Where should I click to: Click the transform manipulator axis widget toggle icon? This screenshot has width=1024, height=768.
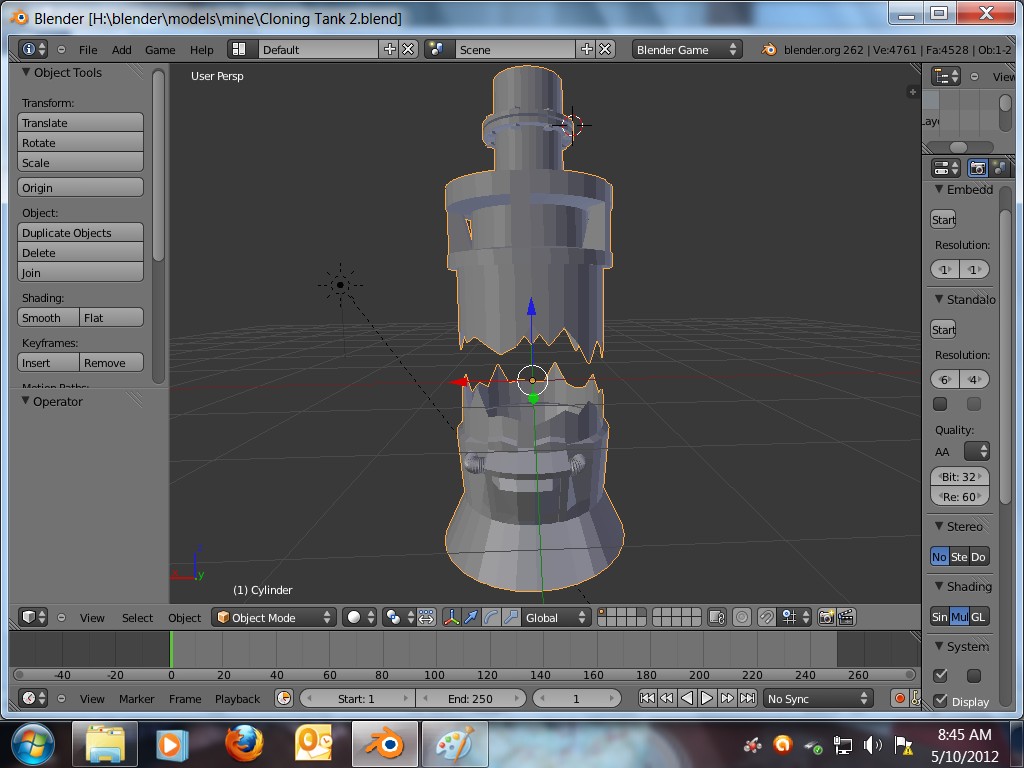[450, 617]
